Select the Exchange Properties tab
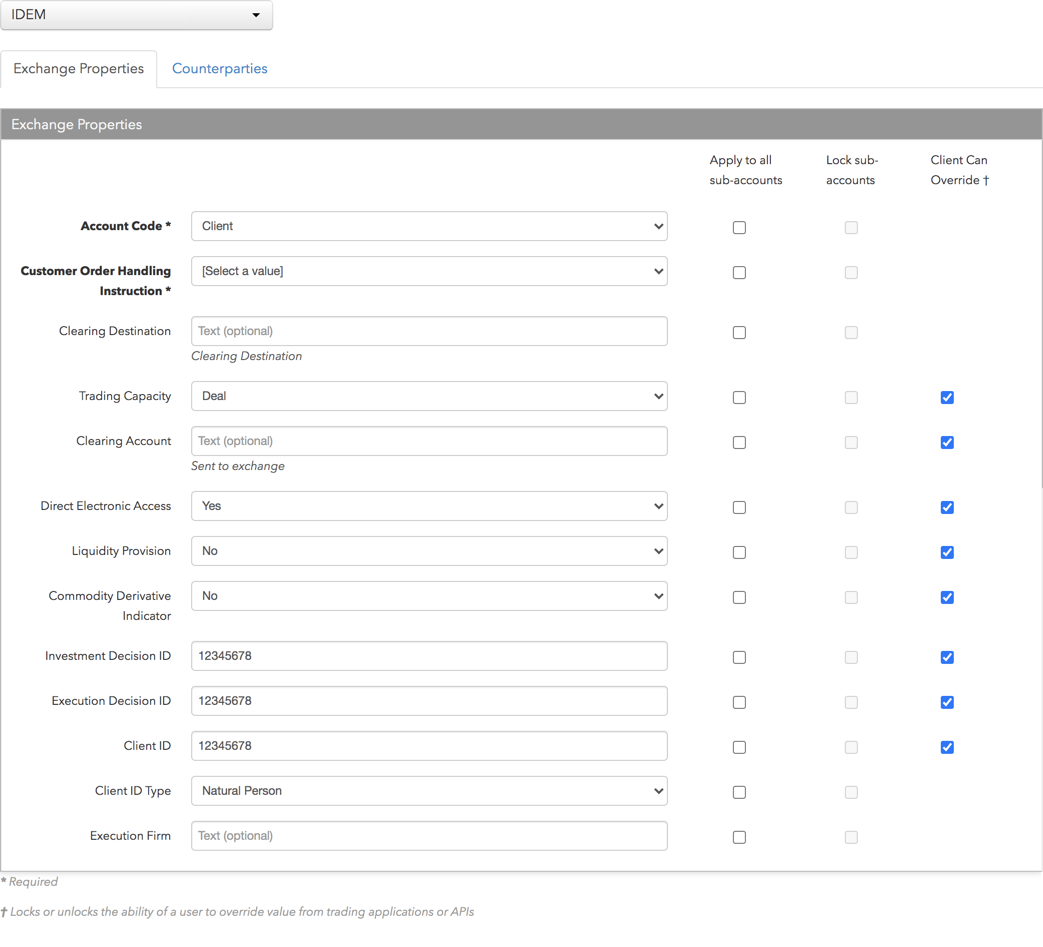 click(x=78, y=68)
